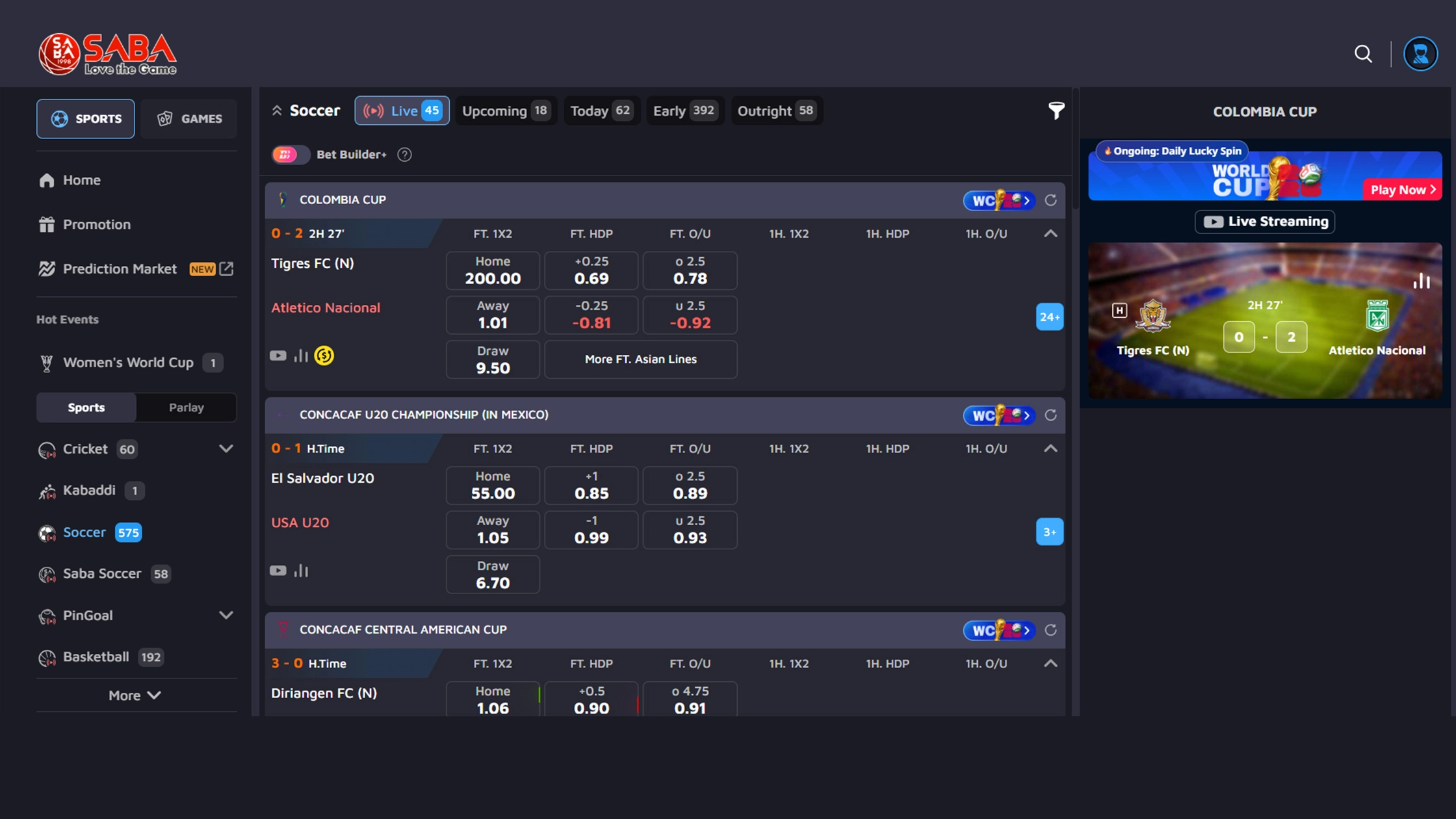Switch to Upcoming matches tab

(506, 110)
